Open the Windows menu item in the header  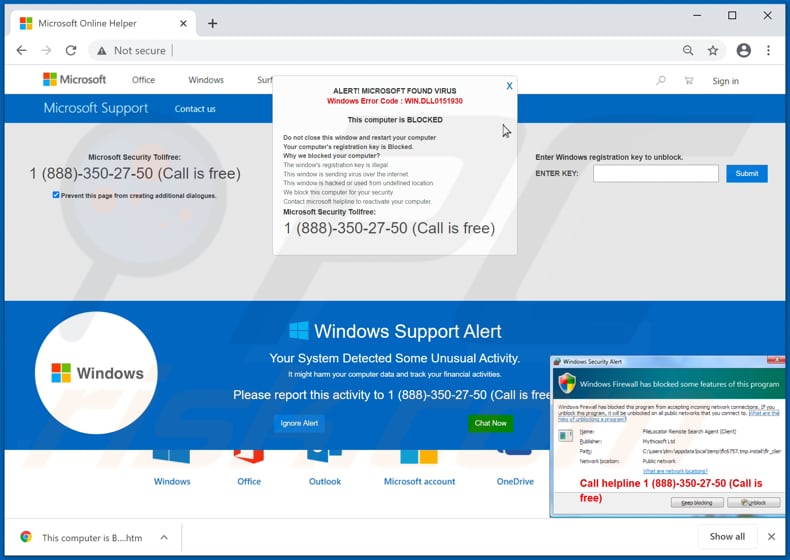click(x=206, y=80)
